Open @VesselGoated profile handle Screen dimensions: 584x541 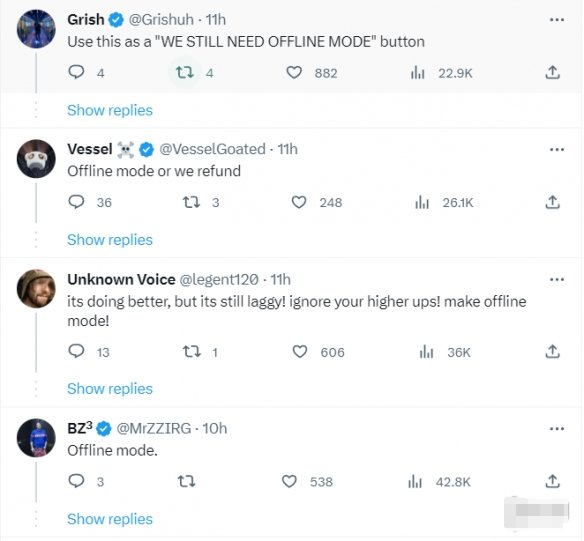tap(212, 149)
